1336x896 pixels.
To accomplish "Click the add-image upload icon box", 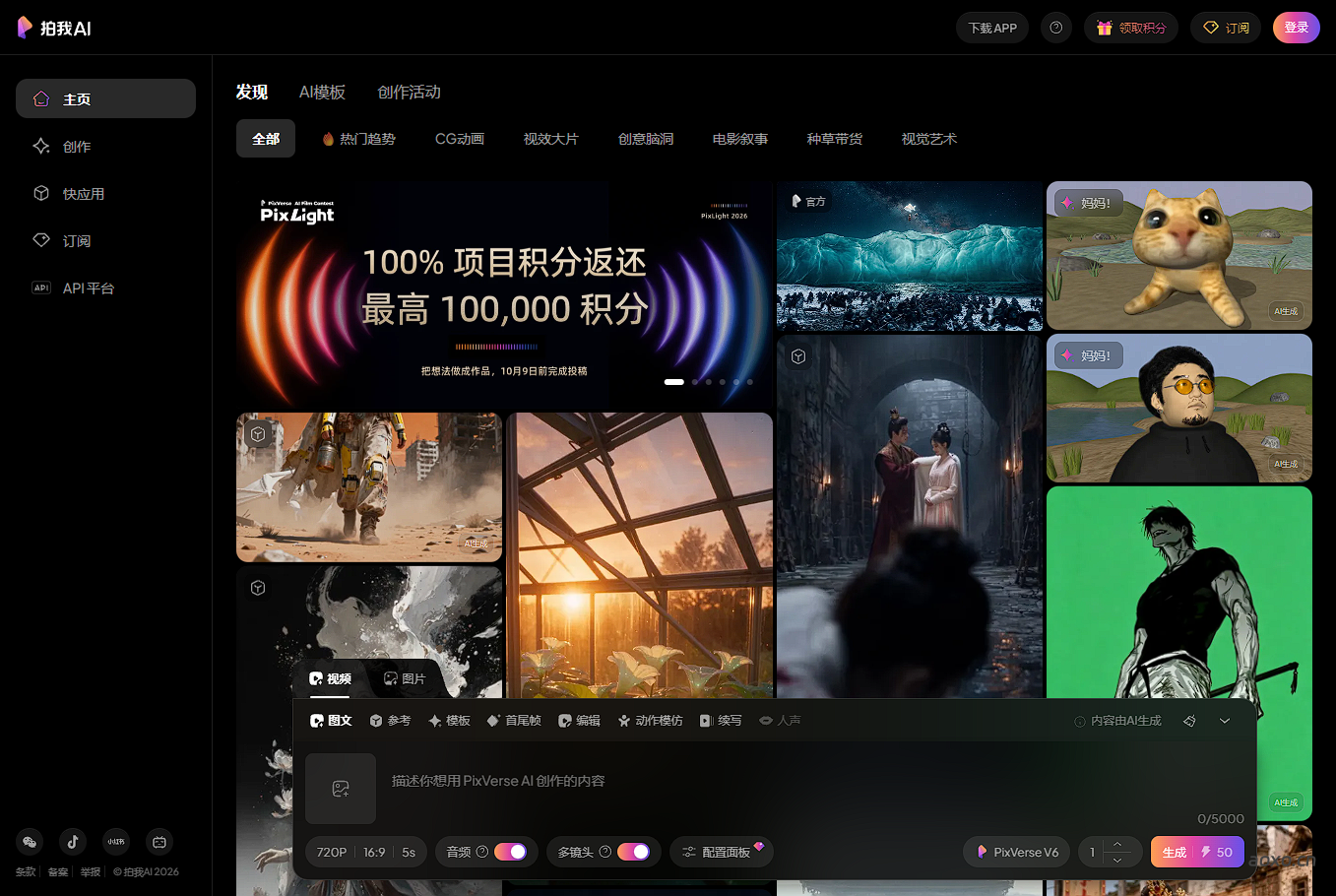I will (341, 789).
